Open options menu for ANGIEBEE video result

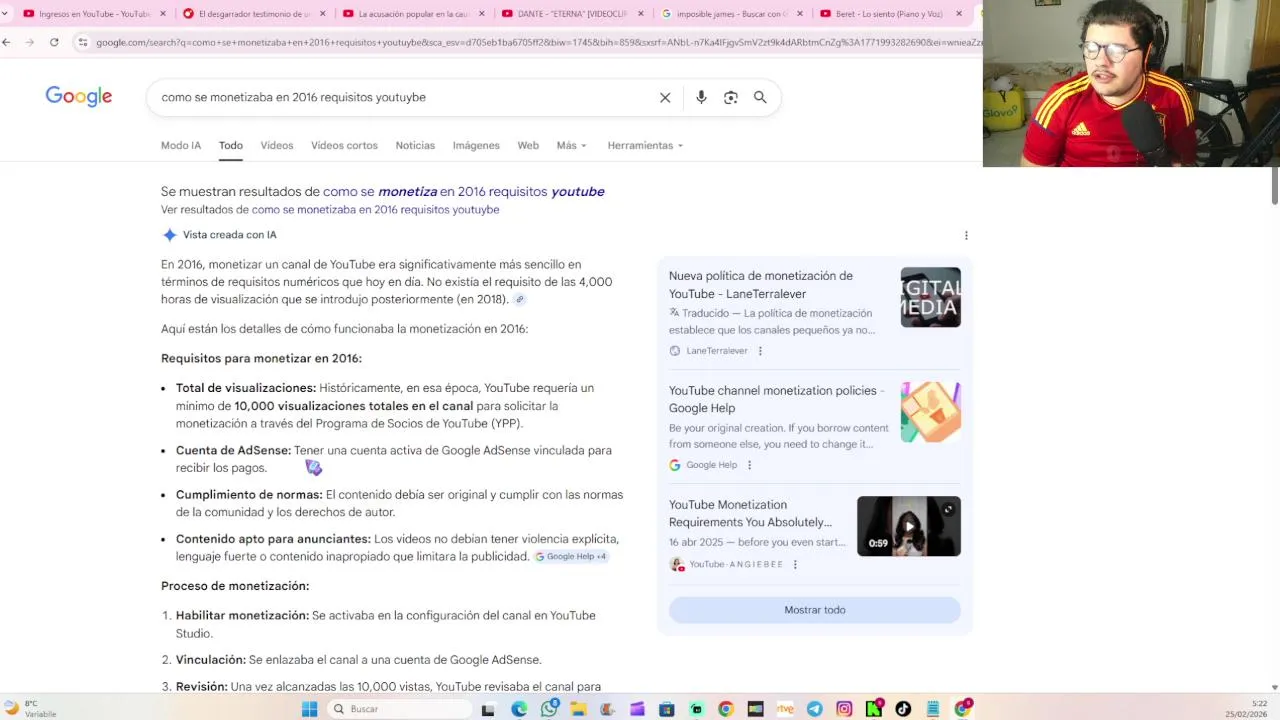[x=795, y=564]
